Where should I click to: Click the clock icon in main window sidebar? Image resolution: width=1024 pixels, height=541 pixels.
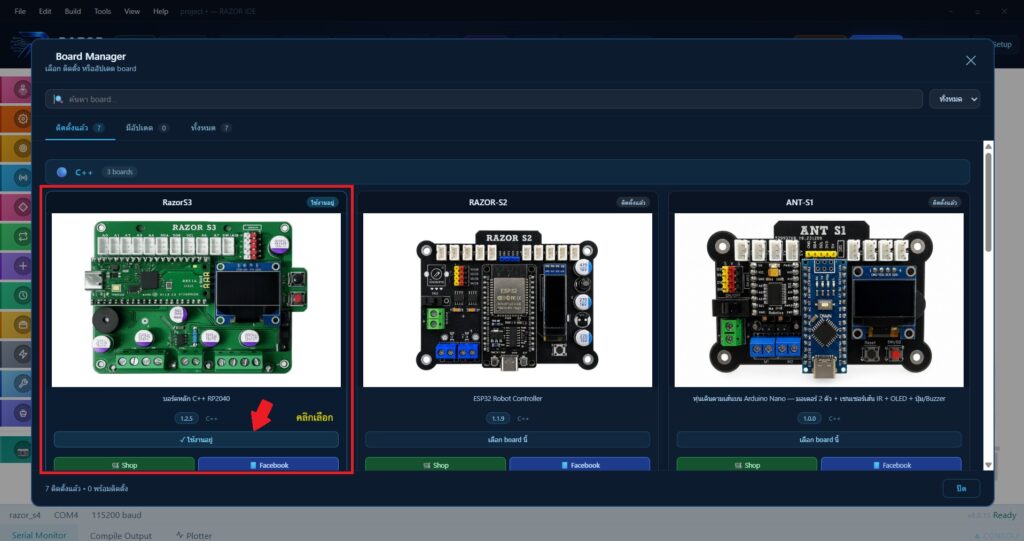coord(23,295)
